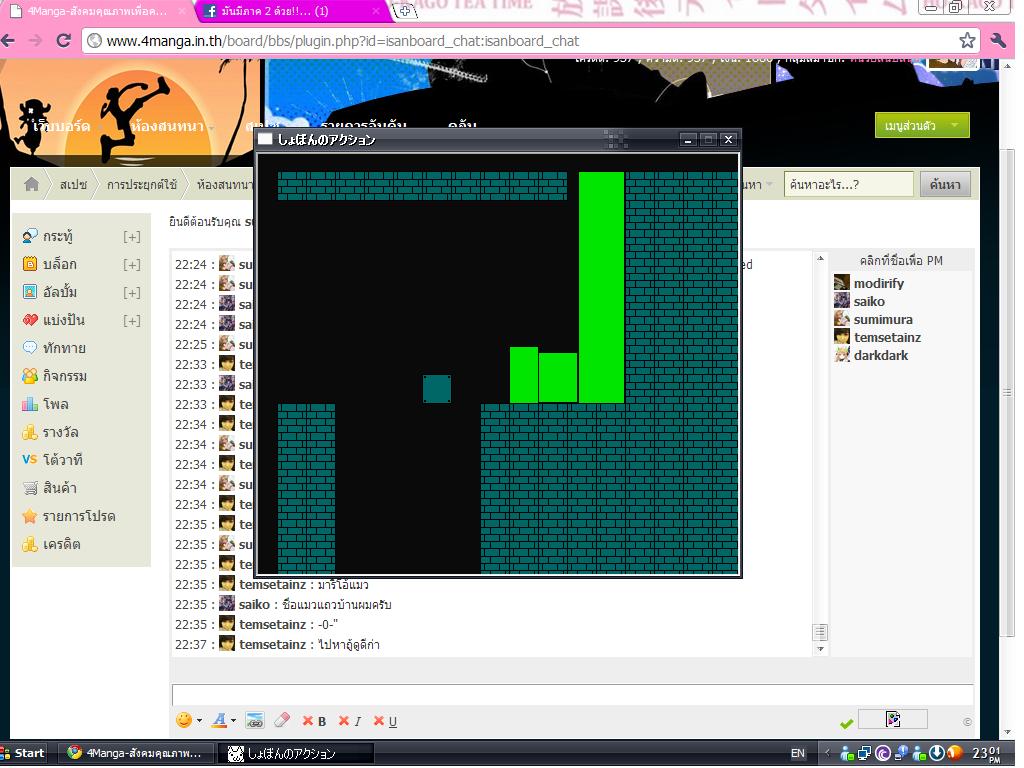Expand the กระทู้ [+] expander

pyautogui.click(x=132, y=237)
